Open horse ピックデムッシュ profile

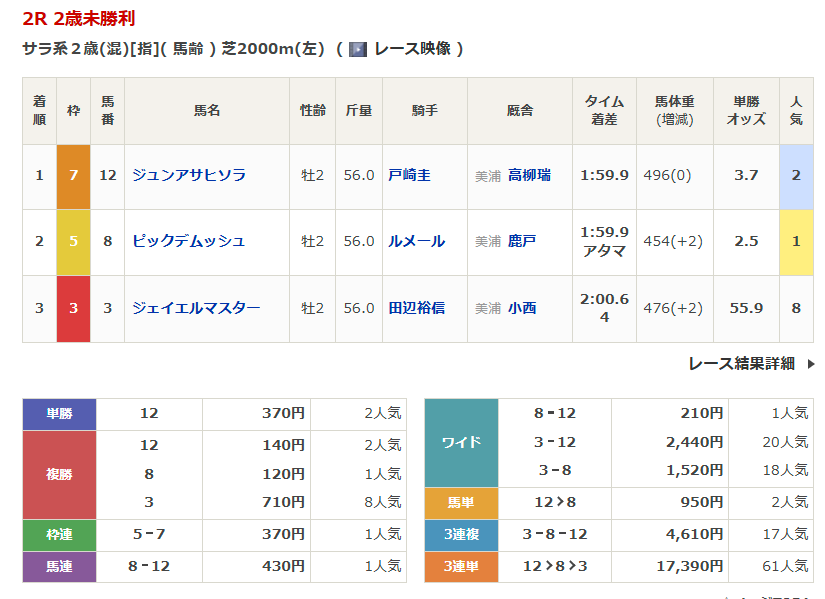189,241
